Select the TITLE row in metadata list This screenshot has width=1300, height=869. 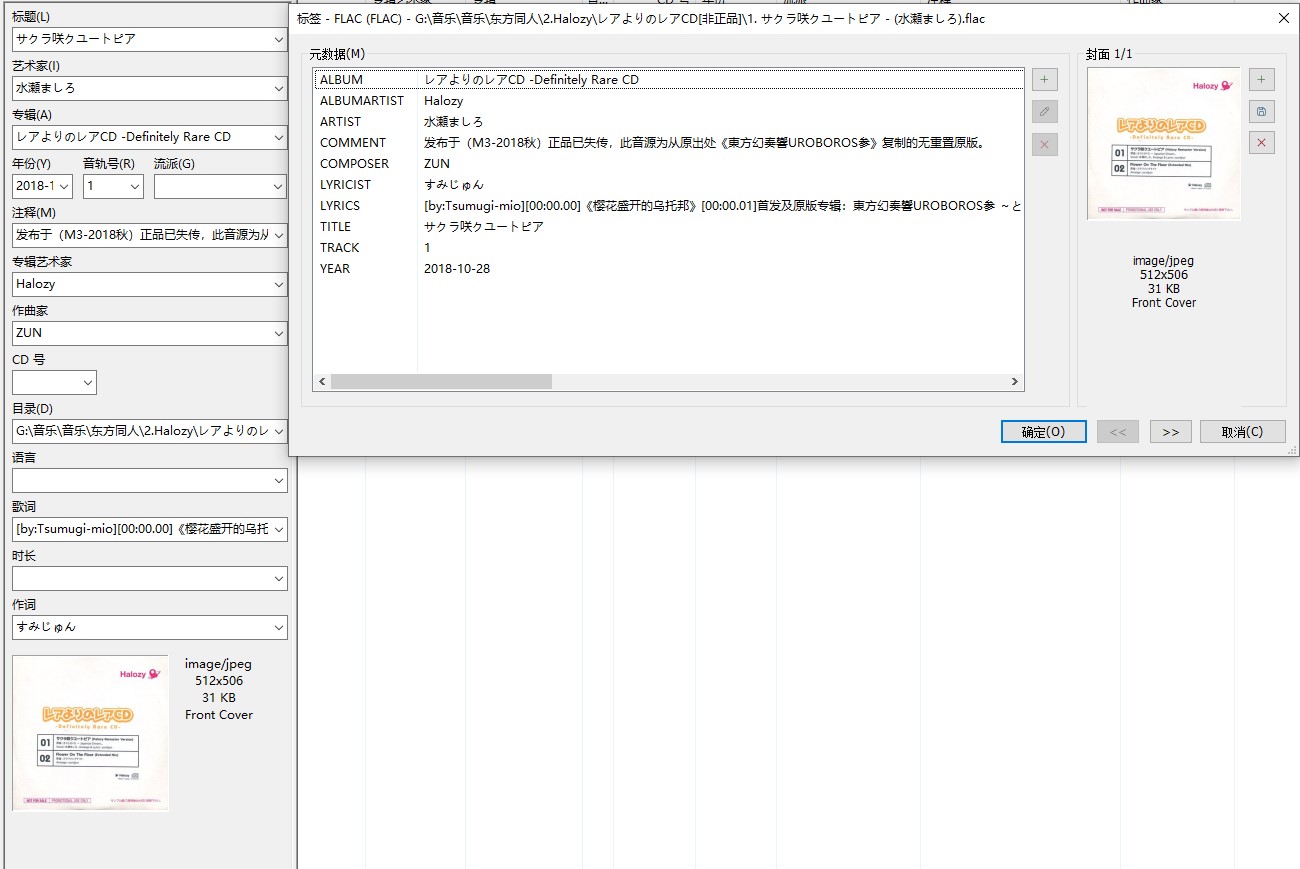pos(668,227)
